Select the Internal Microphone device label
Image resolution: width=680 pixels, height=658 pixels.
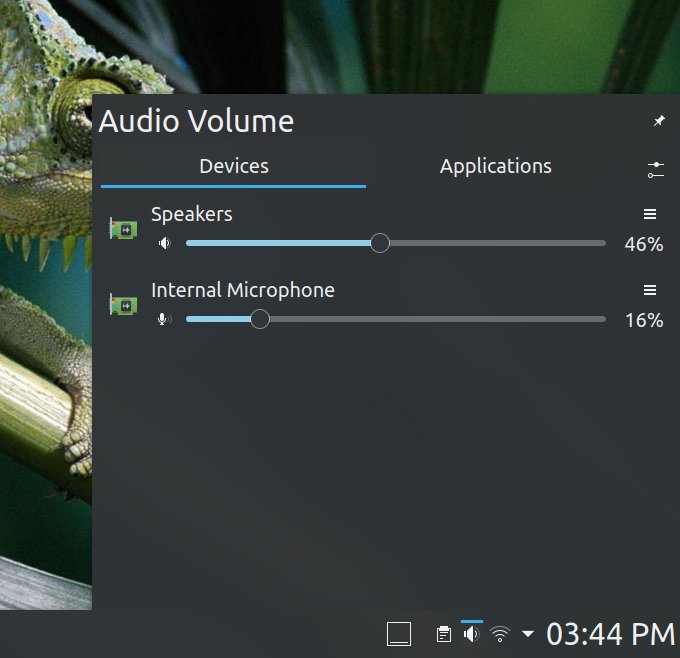(243, 290)
